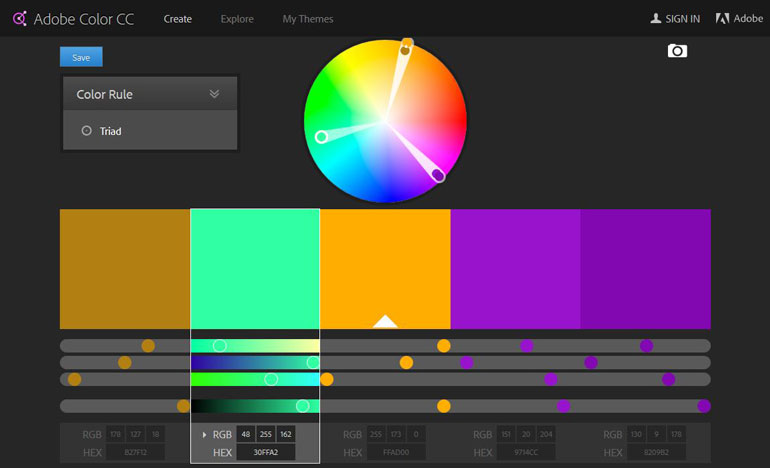Click red value field showing 130

[636, 434]
